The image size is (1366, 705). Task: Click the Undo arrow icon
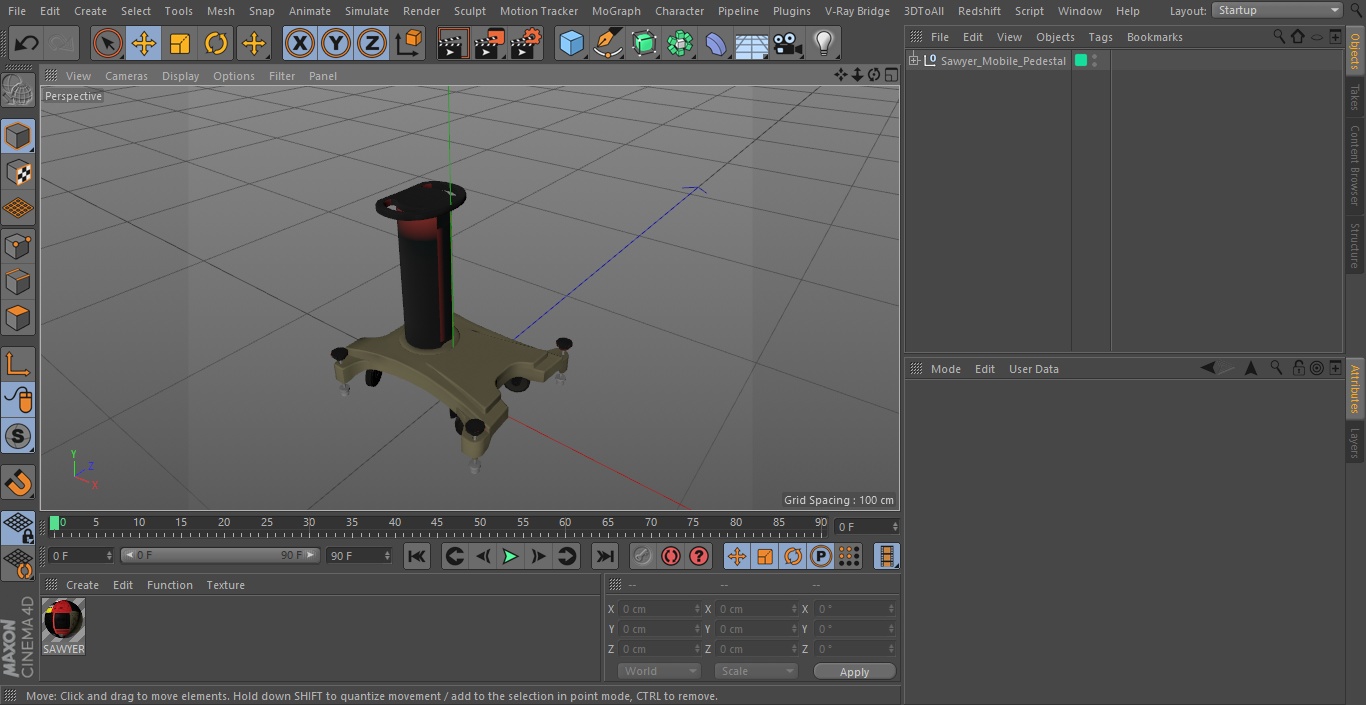tap(26, 43)
